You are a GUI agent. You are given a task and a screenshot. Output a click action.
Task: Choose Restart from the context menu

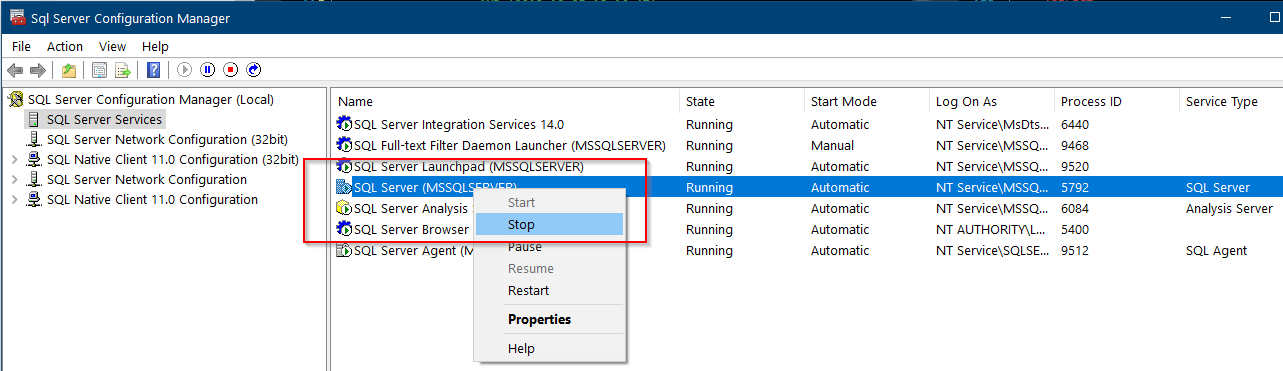549,290
